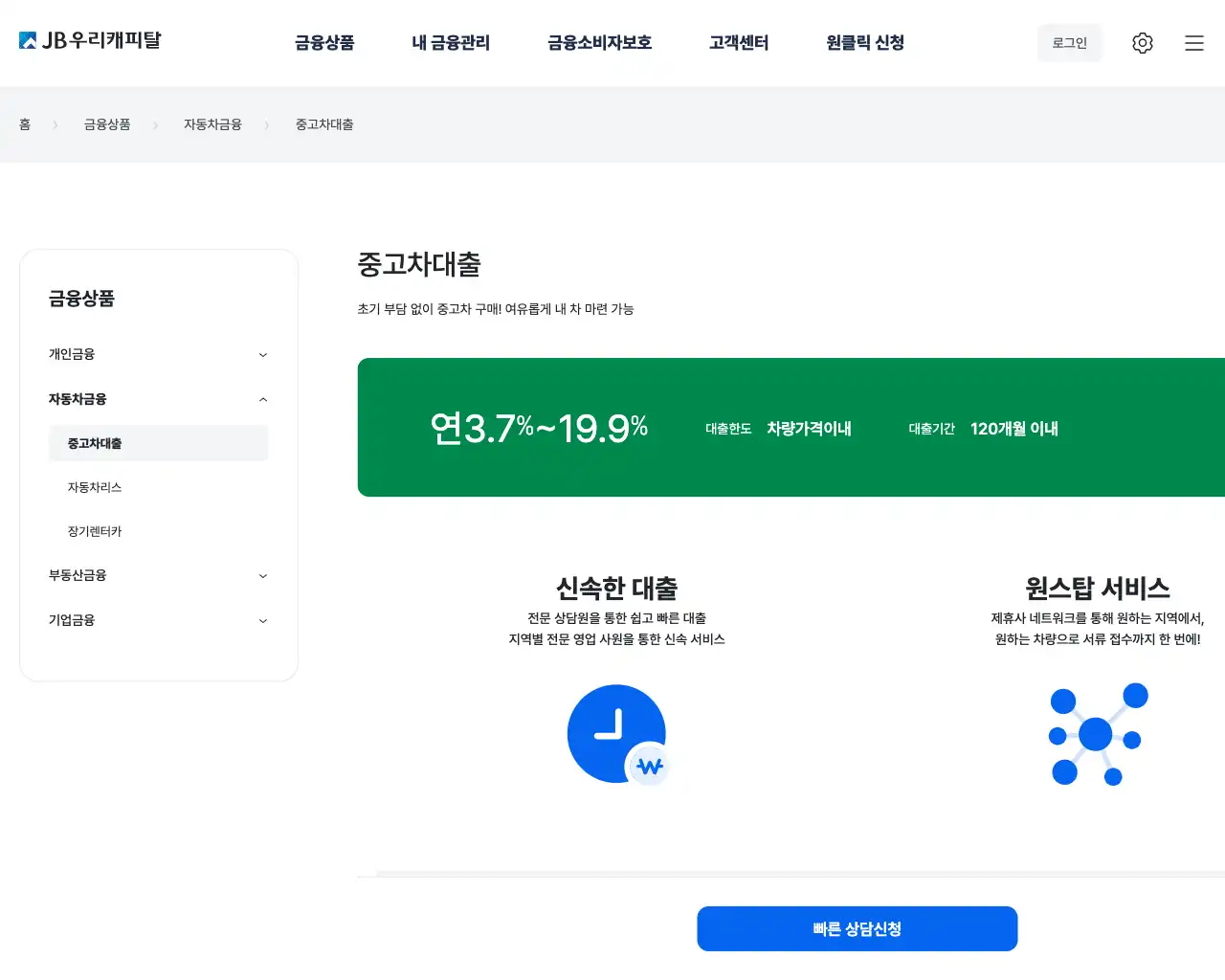Select 기업금융 sidebar label
The width and height of the screenshot is (1225, 980).
pos(72,620)
